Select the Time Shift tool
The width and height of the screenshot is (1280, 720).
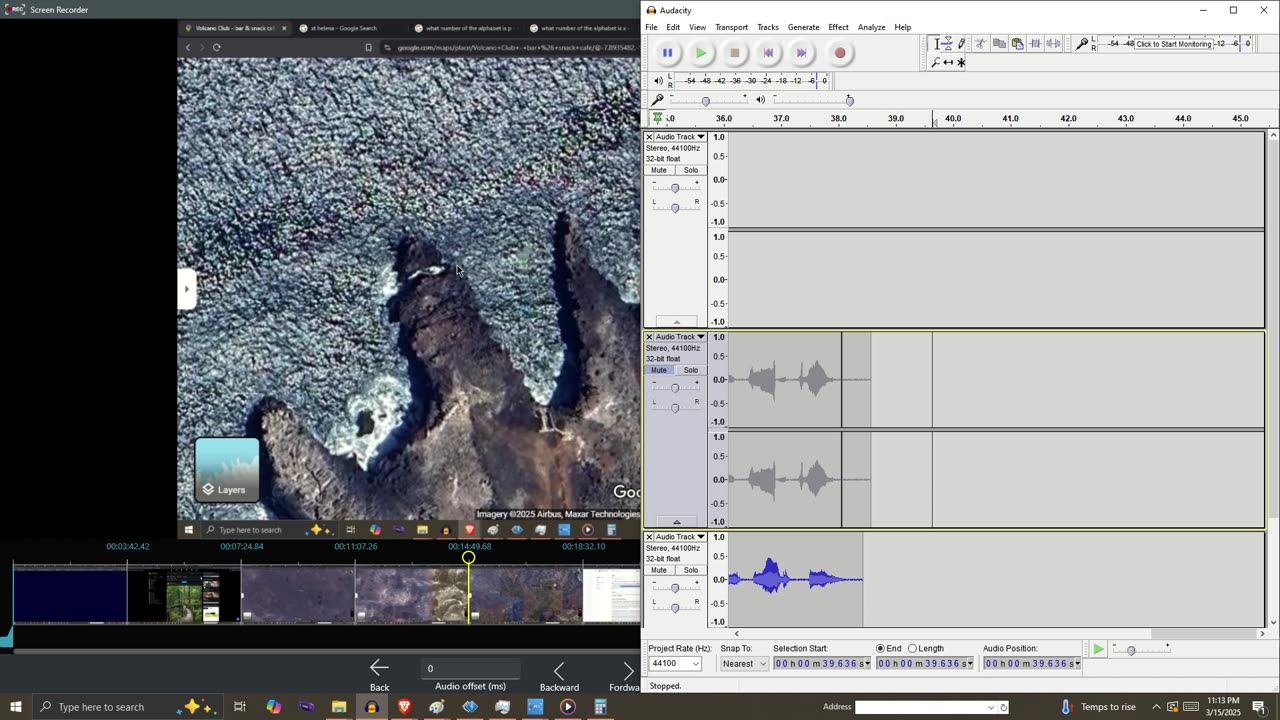click(x=949, y=62)
